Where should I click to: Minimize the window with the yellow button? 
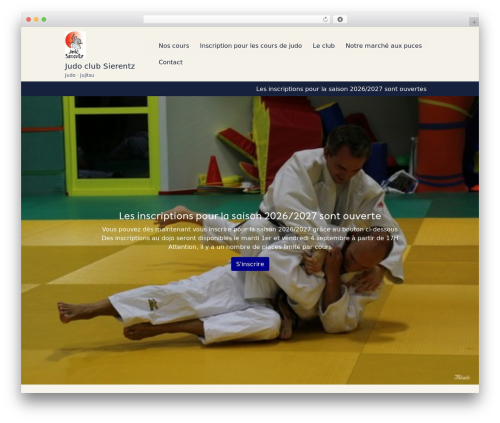point(36,20)
